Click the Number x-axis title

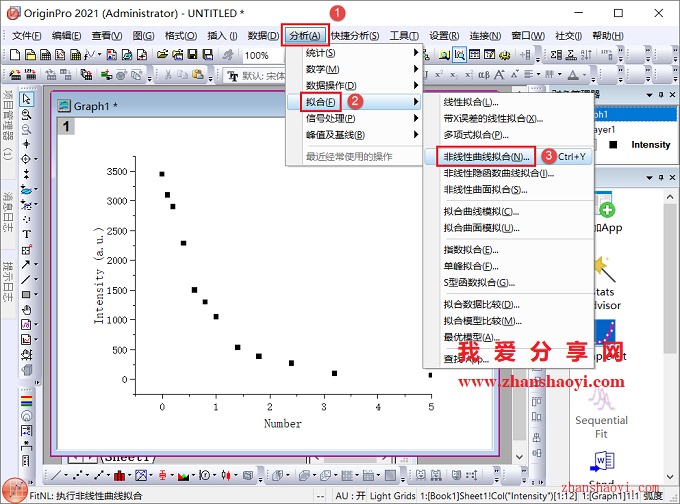pyautogui.click(x=283, y=423)
